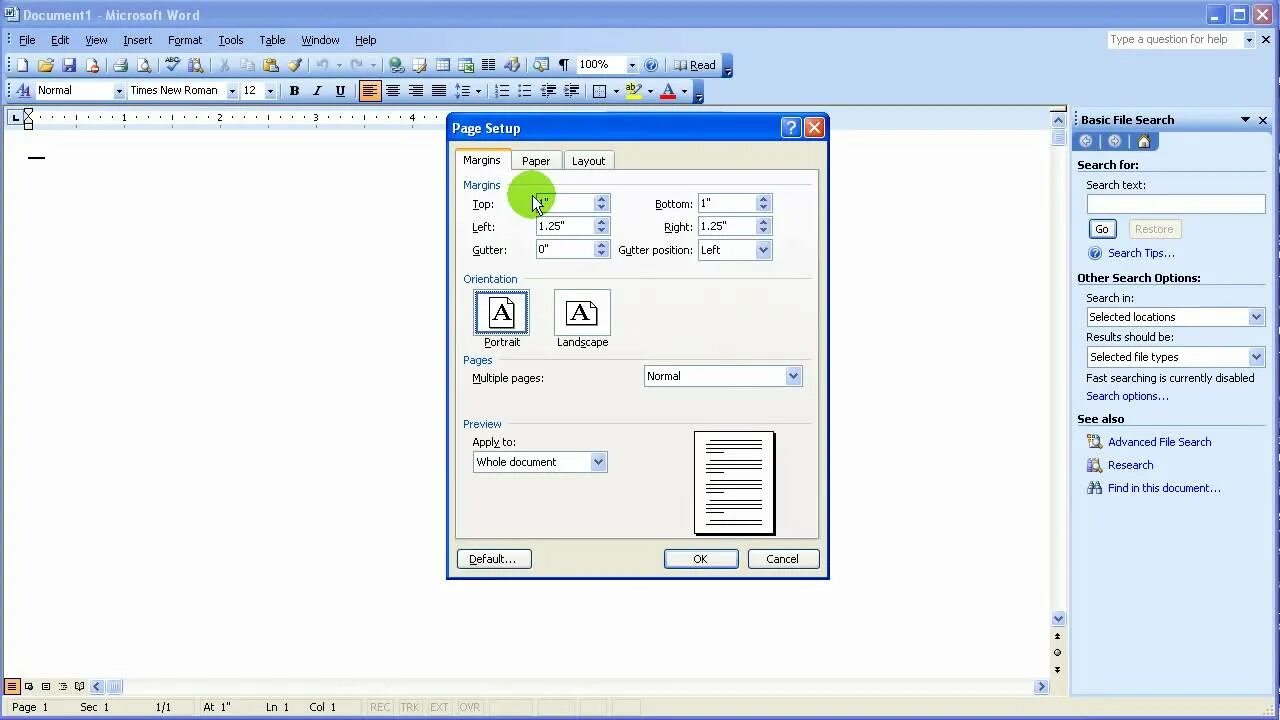Click the Insert Table icon
This screenshot has height=720, width=1280.
442,65
